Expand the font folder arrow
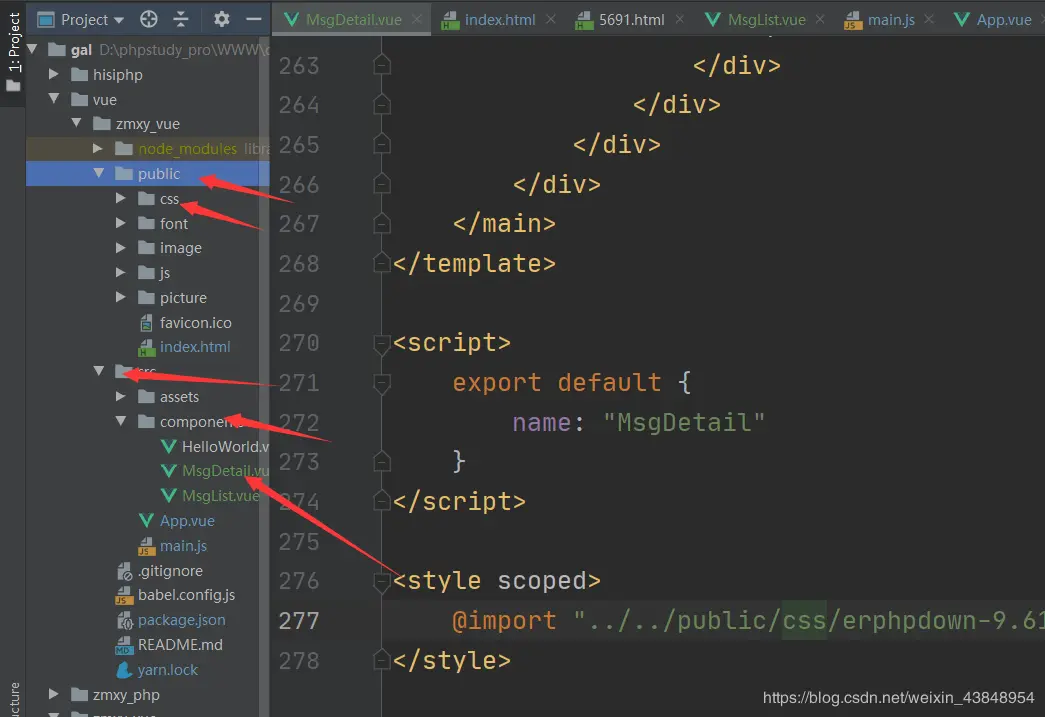 121,223
